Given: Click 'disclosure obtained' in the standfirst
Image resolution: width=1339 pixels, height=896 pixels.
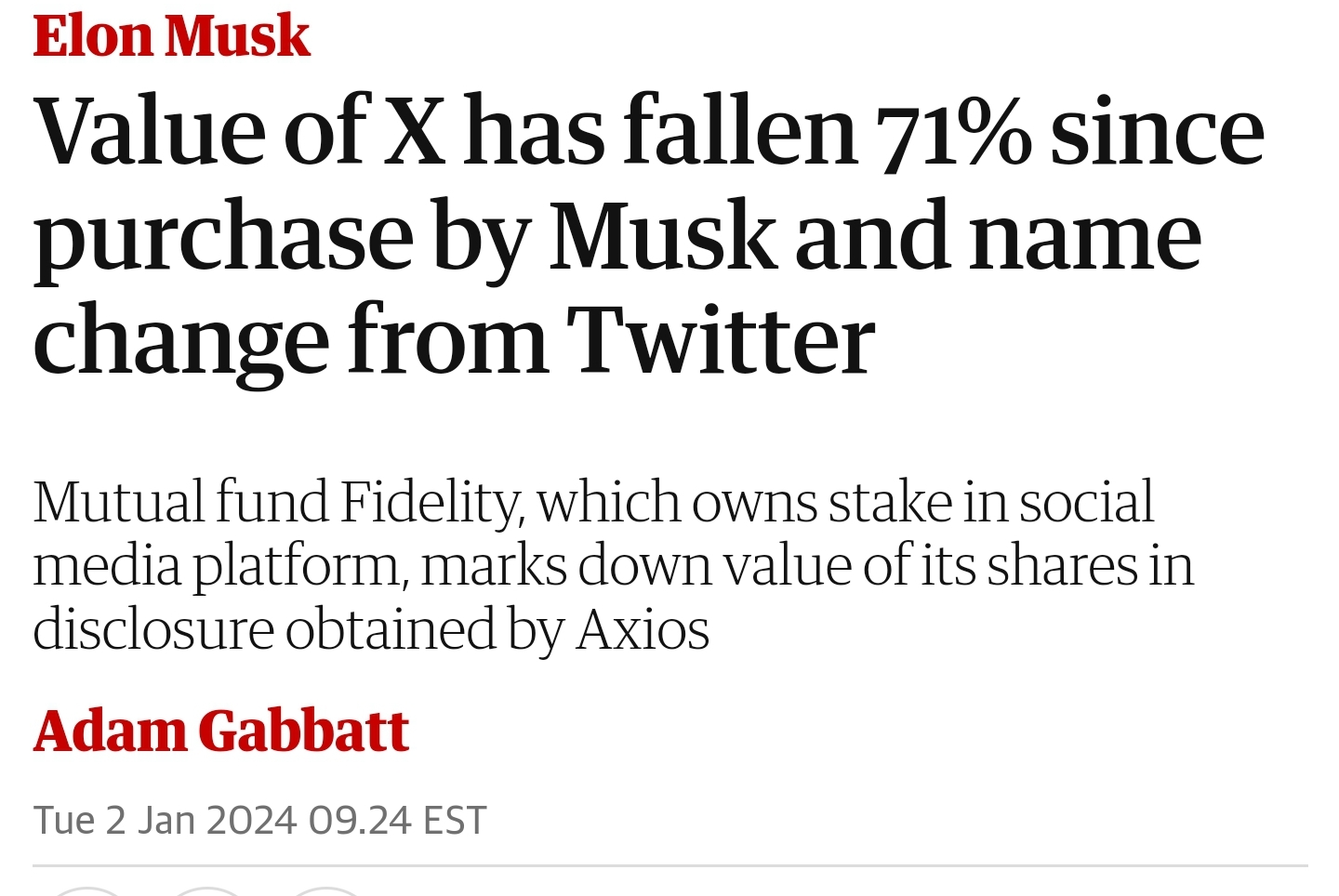Looking at the screenshot, I should pos(265,630).
